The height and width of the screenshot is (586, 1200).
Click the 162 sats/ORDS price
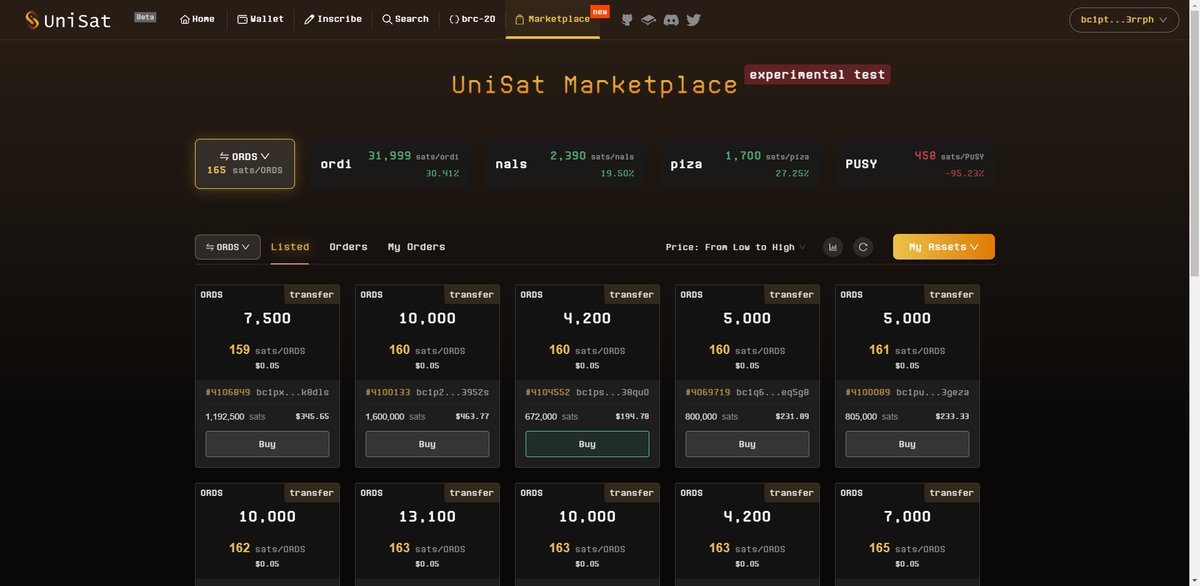[x=267, y=548]
